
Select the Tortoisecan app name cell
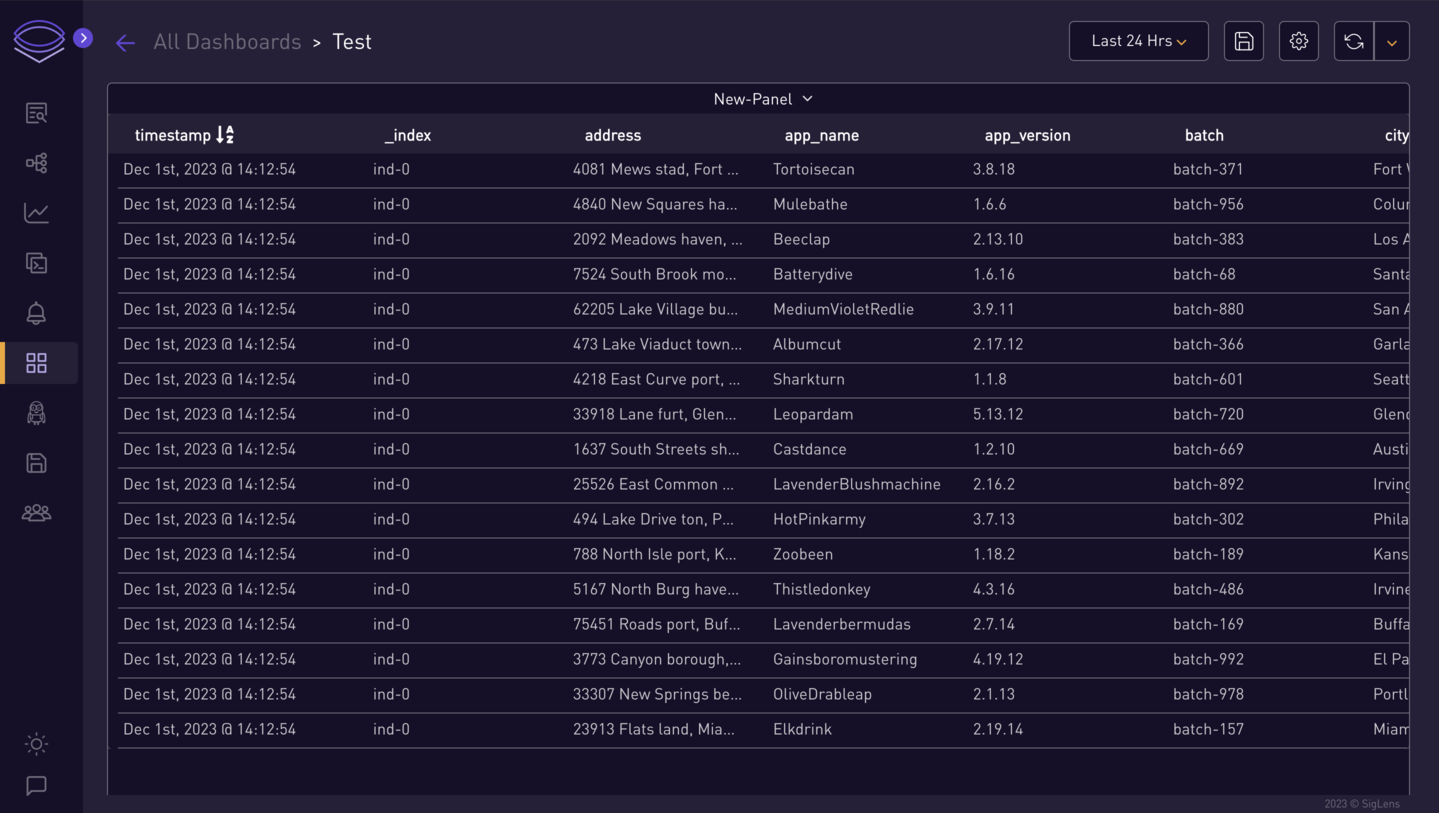814,169
